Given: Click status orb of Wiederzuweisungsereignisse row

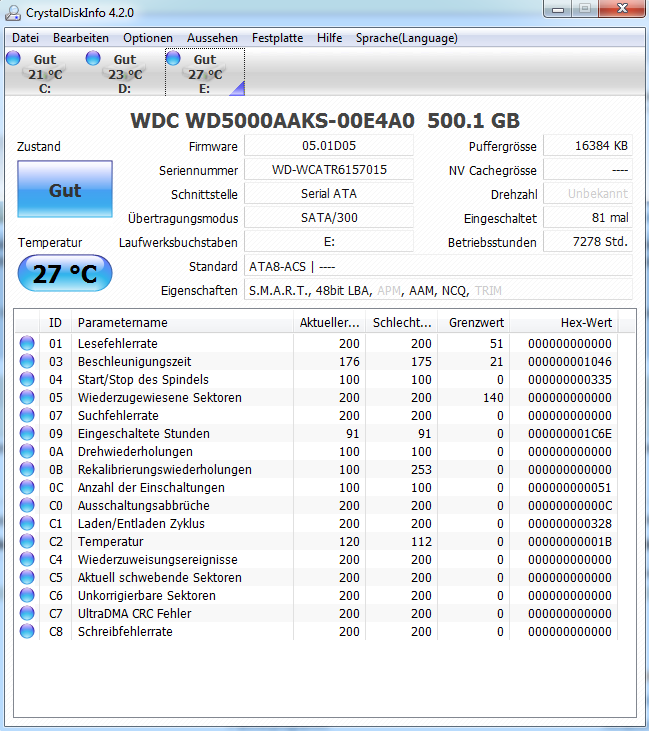Looking at the screenshot, I should click(27, 559).
